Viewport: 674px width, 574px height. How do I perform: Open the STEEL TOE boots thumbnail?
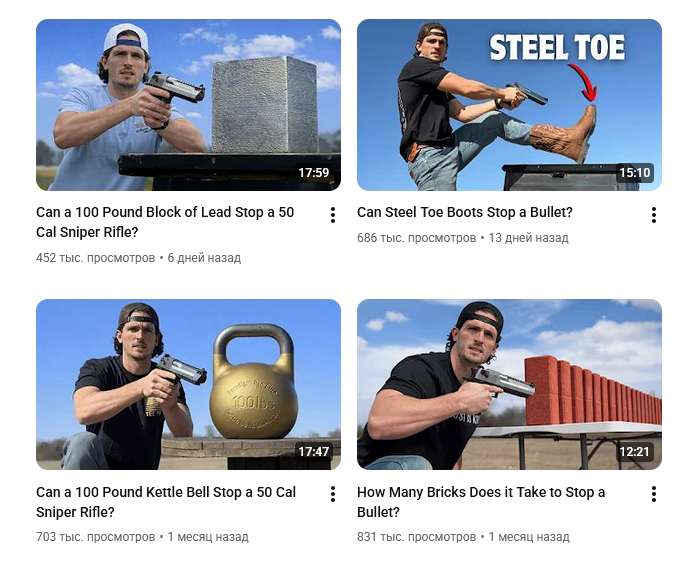pos(509,105)
